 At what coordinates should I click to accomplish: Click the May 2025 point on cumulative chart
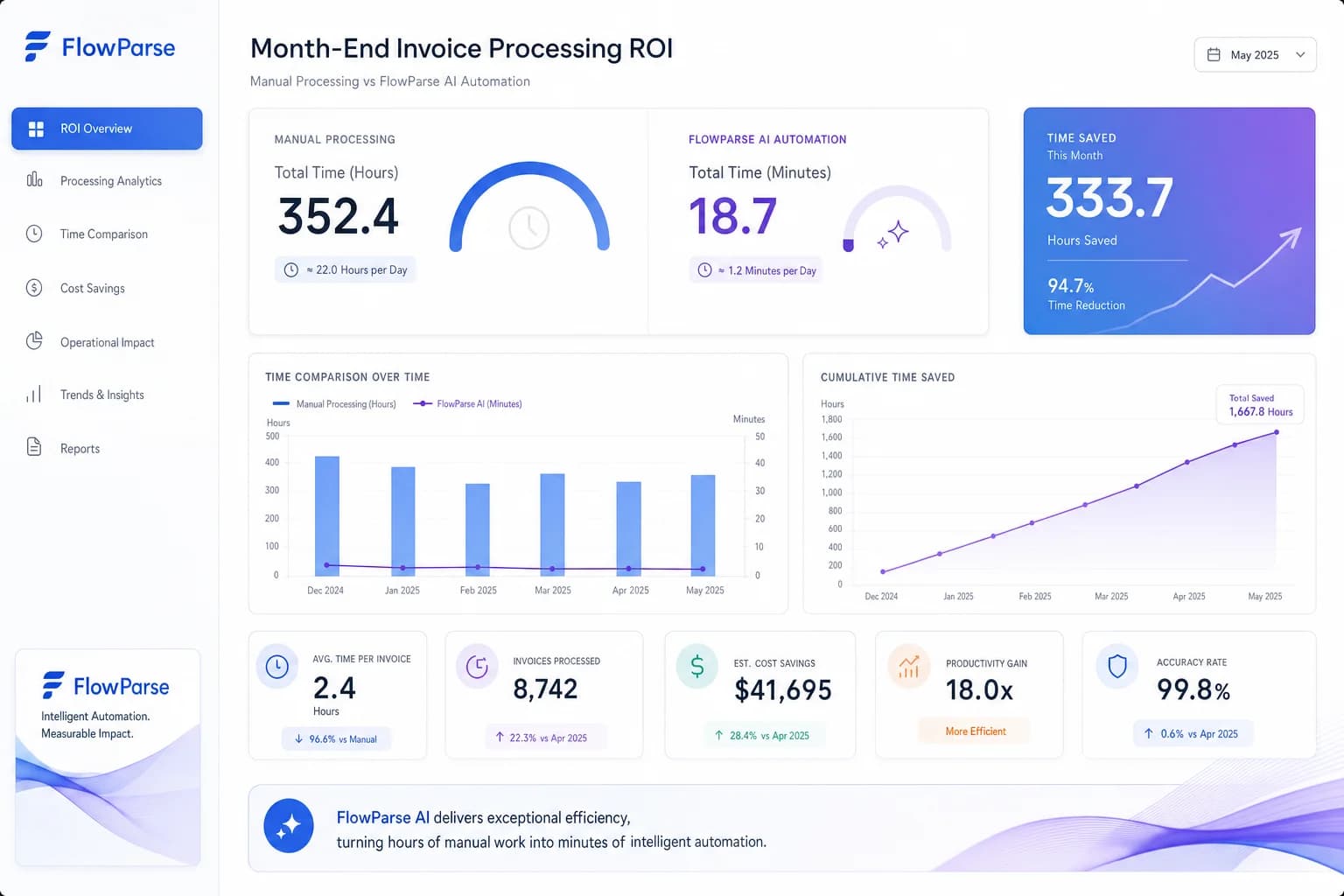[1277, 432]
